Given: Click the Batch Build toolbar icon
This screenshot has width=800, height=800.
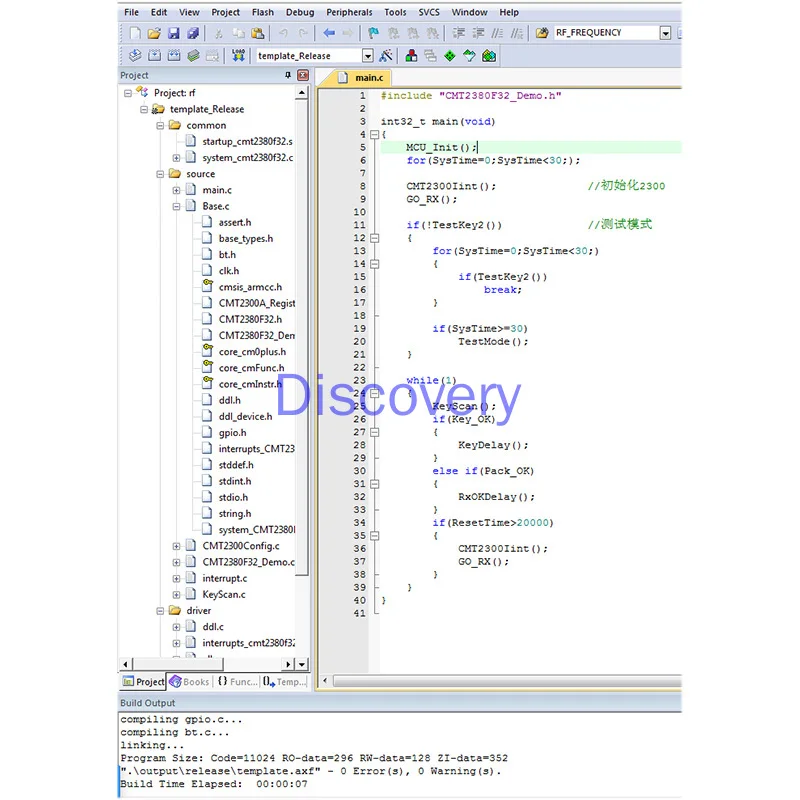Looking at the screenshot, I should click(x=193, y=56).
